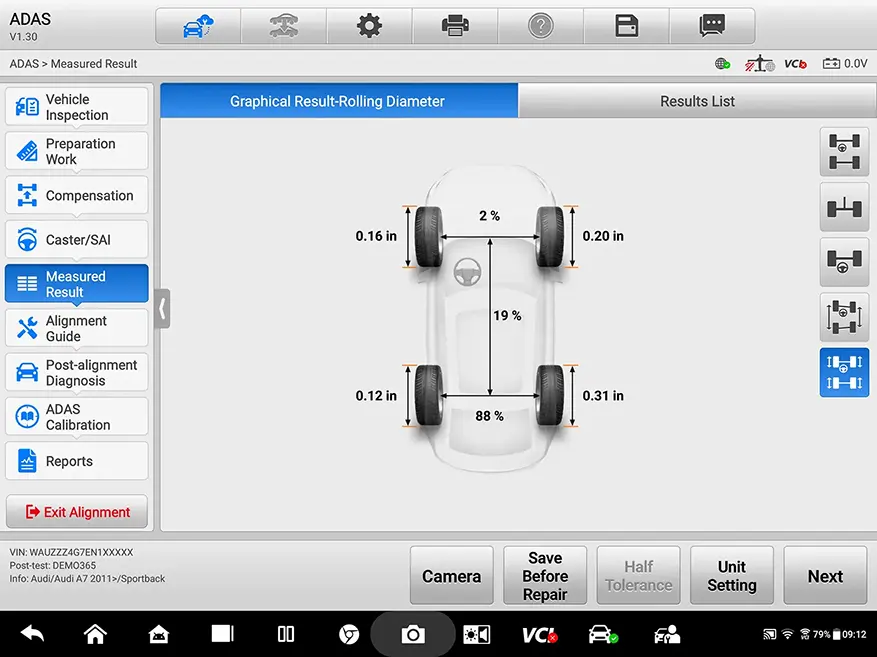This screenshot has width=877, height=657.
Task: Click the Unit Setting button
Action: [x=731, y=576]
